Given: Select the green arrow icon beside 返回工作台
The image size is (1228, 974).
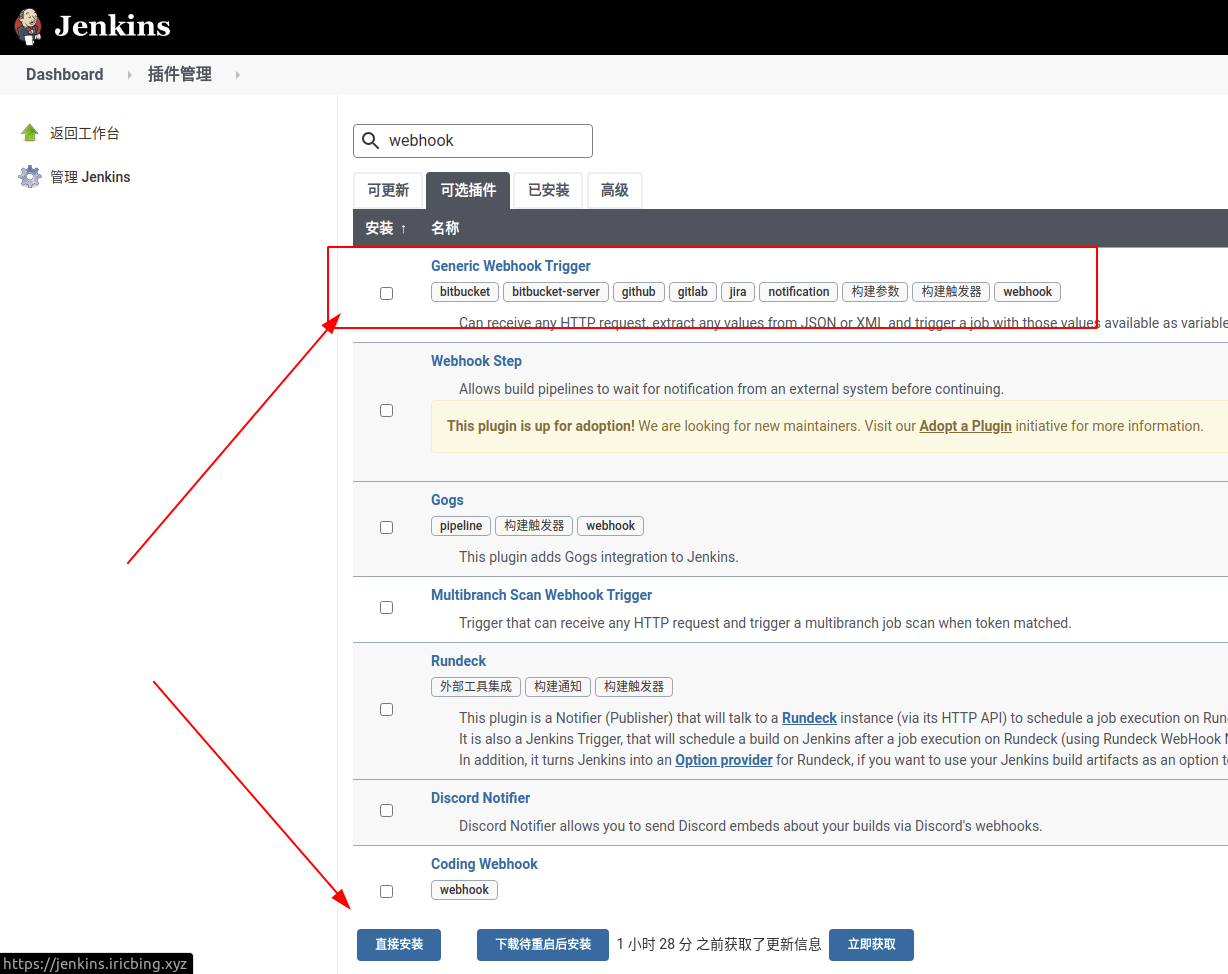Looking at the screenshot, I should click(x=30, y=131).
